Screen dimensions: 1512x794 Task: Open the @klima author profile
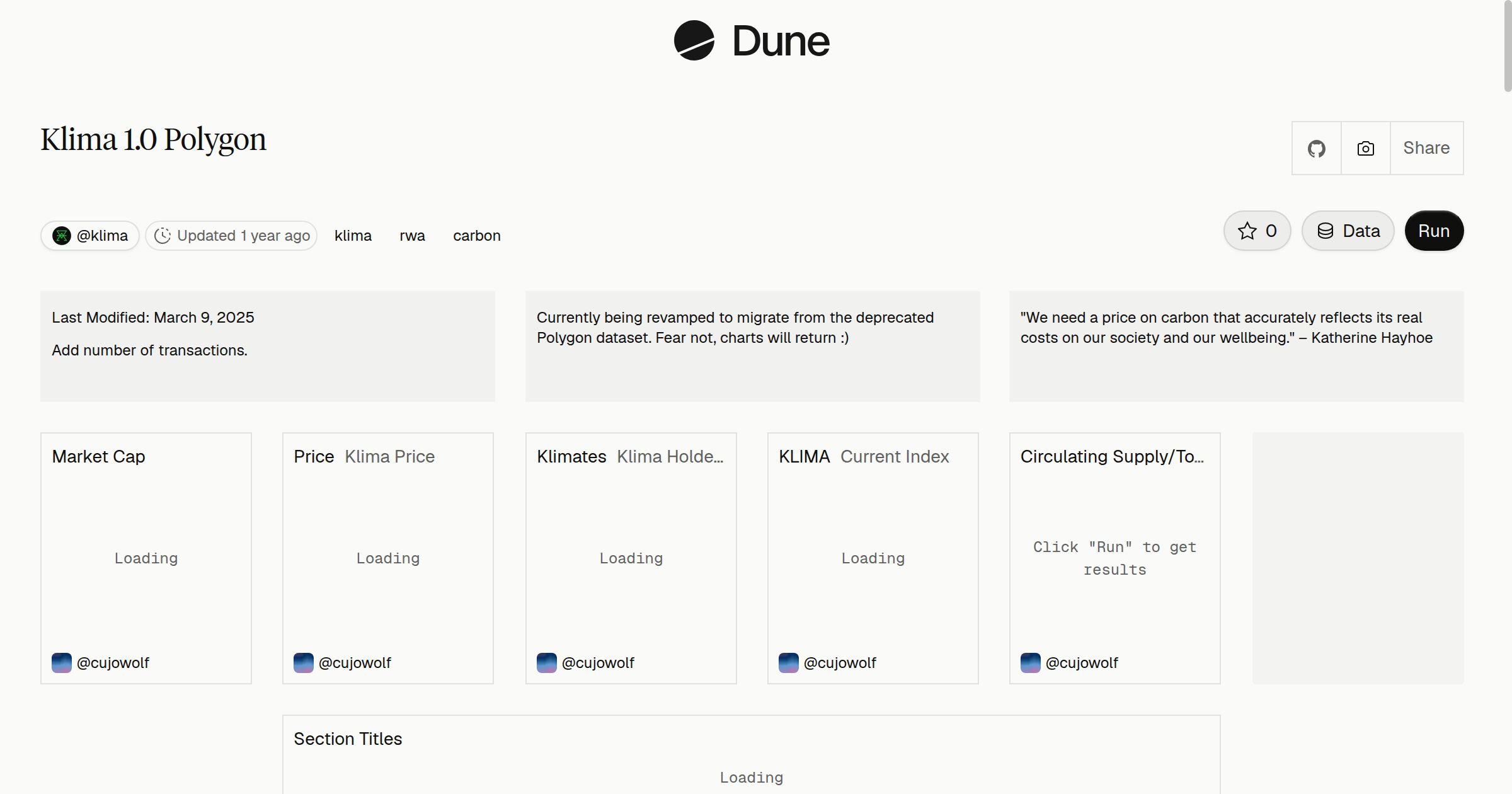click(90, 236)
